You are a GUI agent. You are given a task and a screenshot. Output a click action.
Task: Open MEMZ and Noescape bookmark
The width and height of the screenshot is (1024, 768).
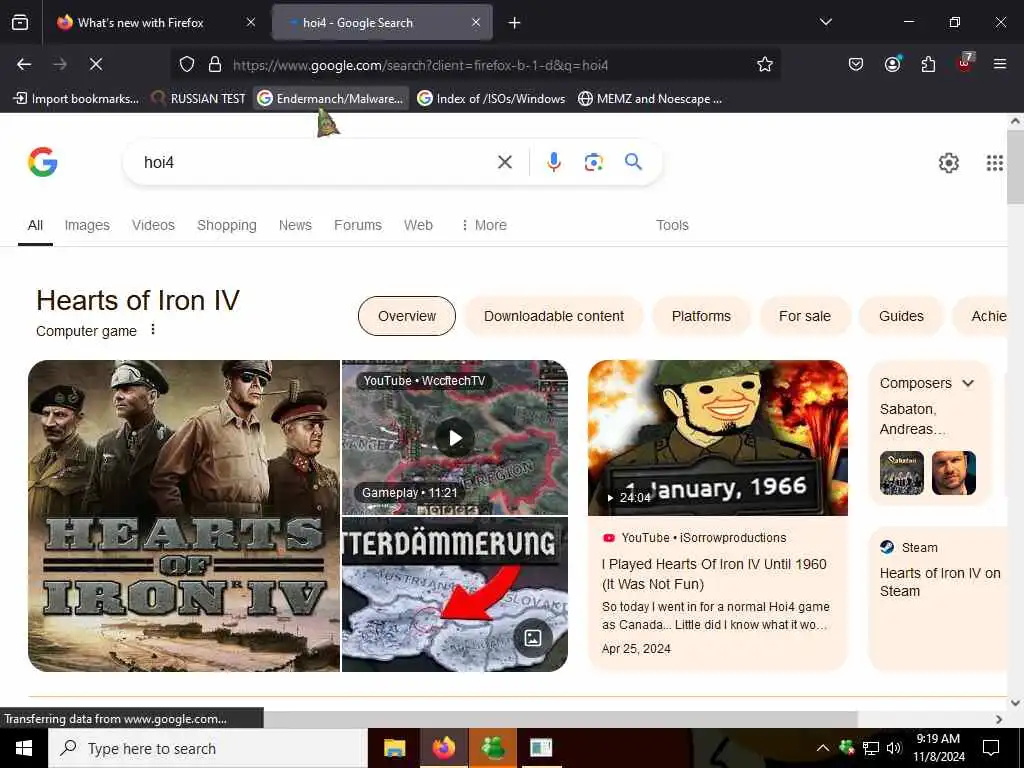(x=650, y=99)
